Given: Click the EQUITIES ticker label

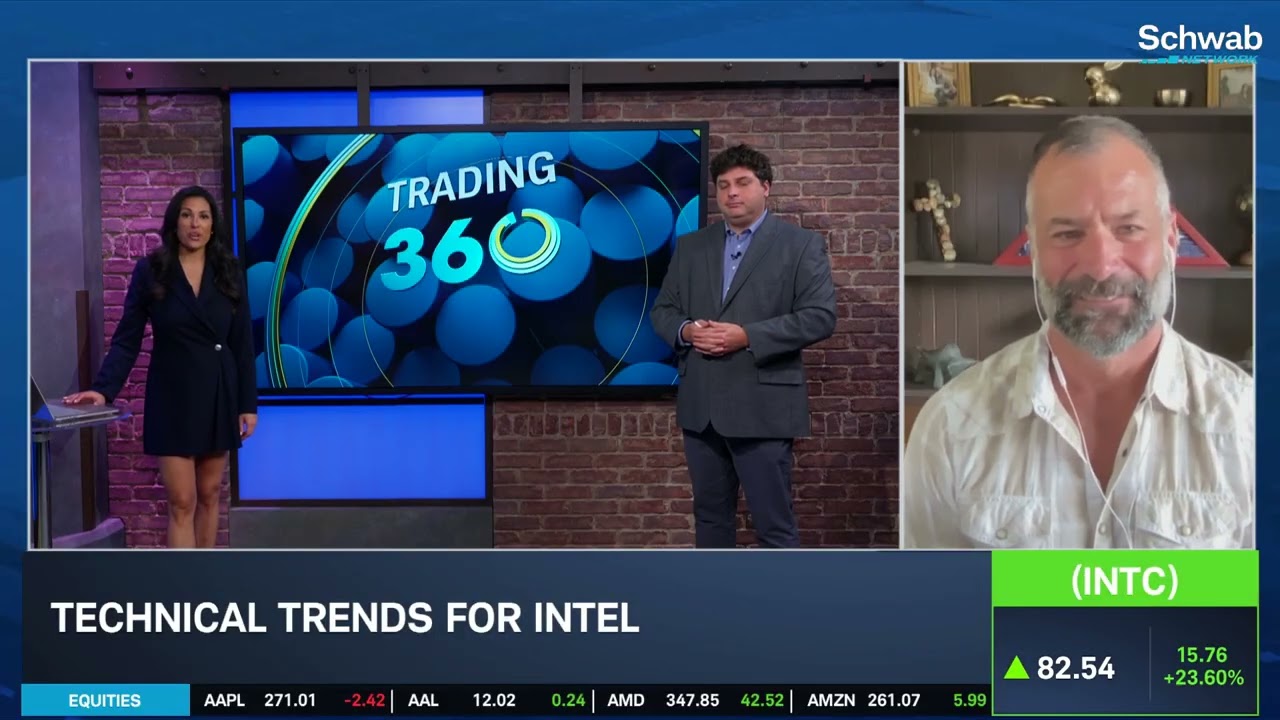Looking at the screenshot, I should 105,700.
